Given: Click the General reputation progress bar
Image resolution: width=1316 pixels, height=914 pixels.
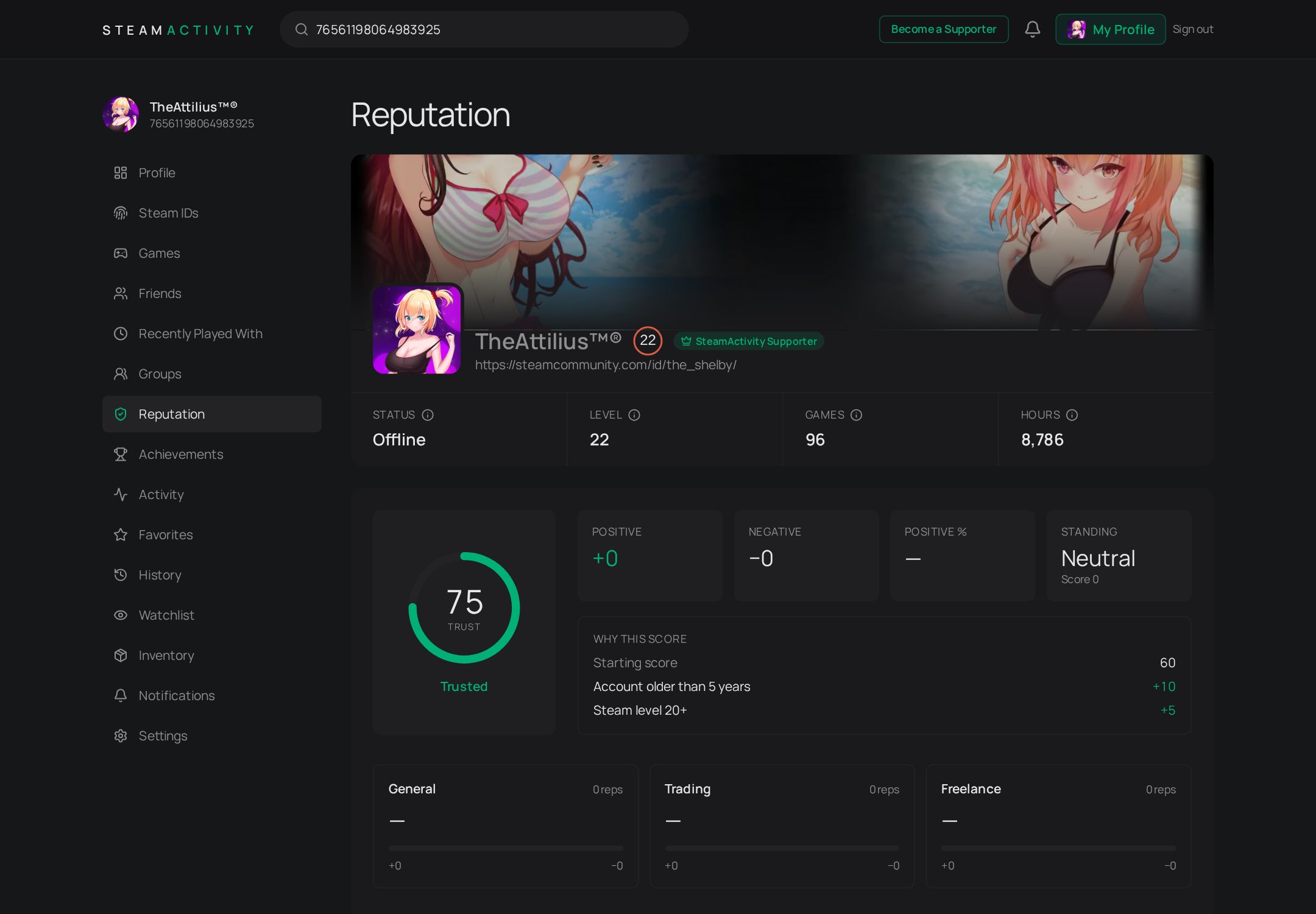Looking at the screenshot, I should pyautogui.click(x=506, y=848).
